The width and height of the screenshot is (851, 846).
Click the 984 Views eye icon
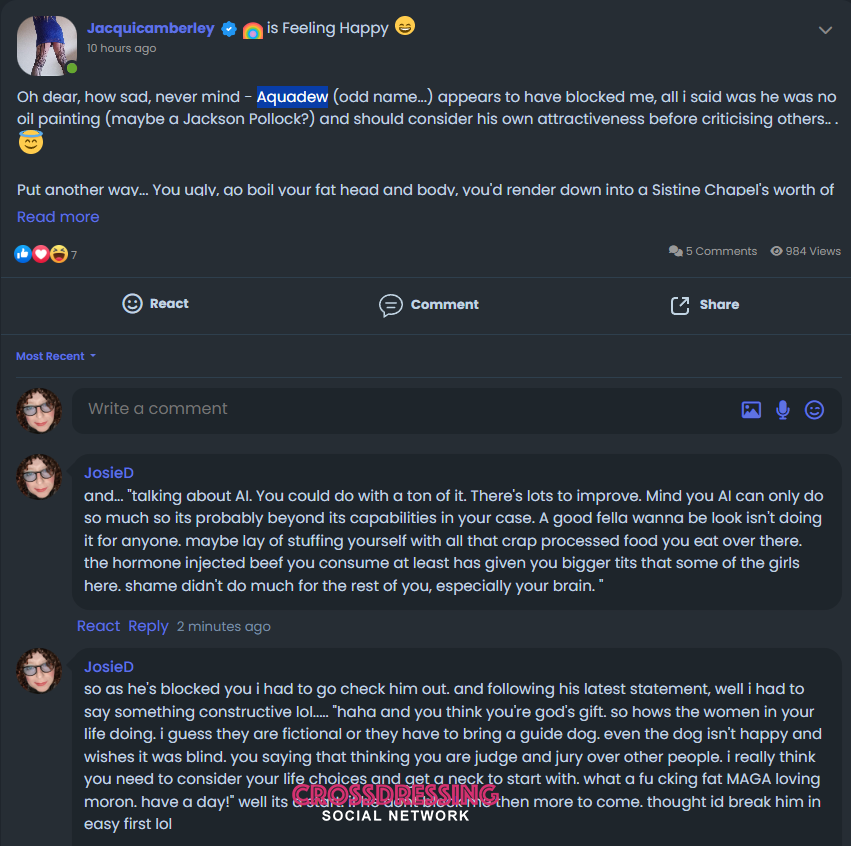[776, 251]
